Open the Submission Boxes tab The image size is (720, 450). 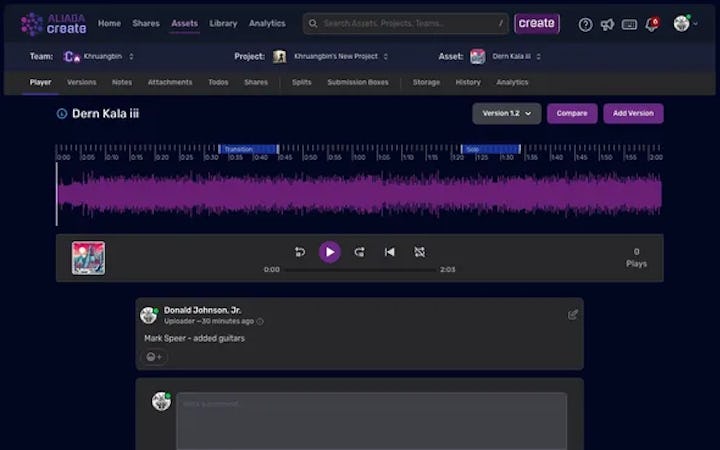[x=358, y=82]
